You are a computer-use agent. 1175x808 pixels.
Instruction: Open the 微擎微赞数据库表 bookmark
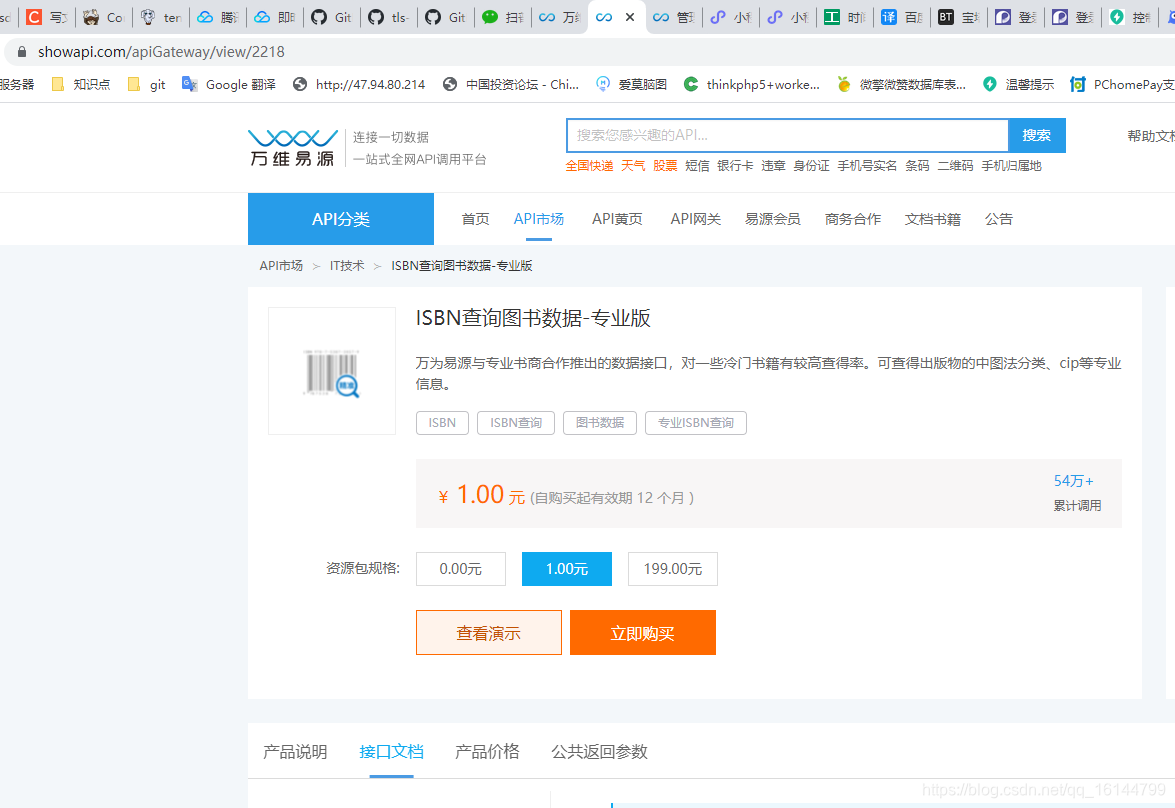pyautogui.click(x=901, y=85)
